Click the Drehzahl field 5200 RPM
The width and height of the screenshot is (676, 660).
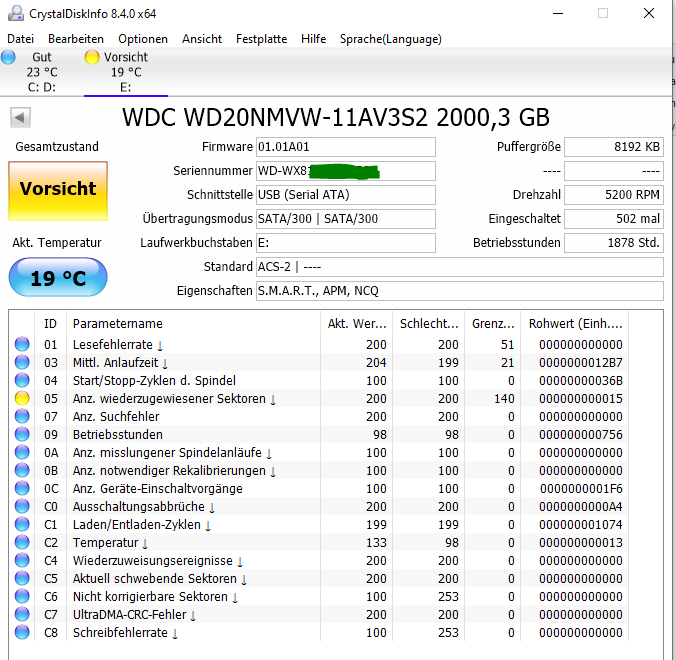(x=614, y=195)
